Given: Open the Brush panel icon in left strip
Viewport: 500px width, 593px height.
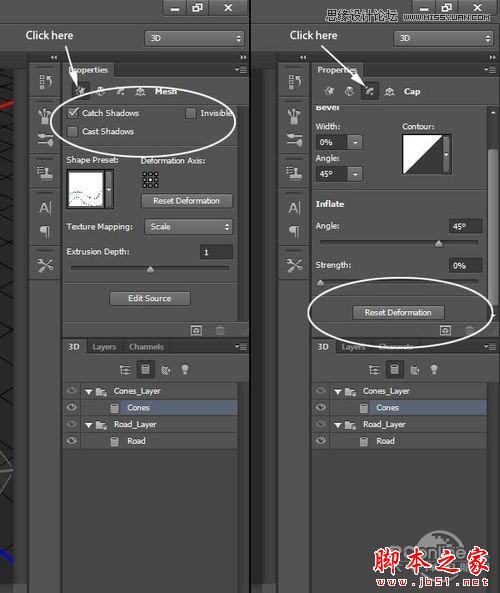Looking at the screenshot, I should click(45, 140).
